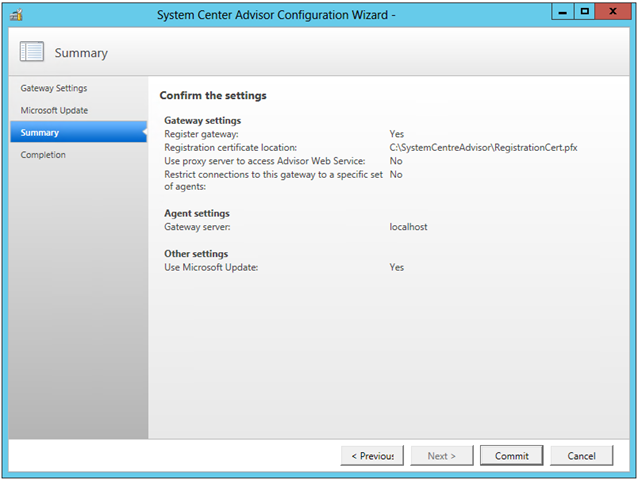Click 'Use proxy server to access Advisor Web Service:'
638x480 pixels.
[x=264, y=161]
